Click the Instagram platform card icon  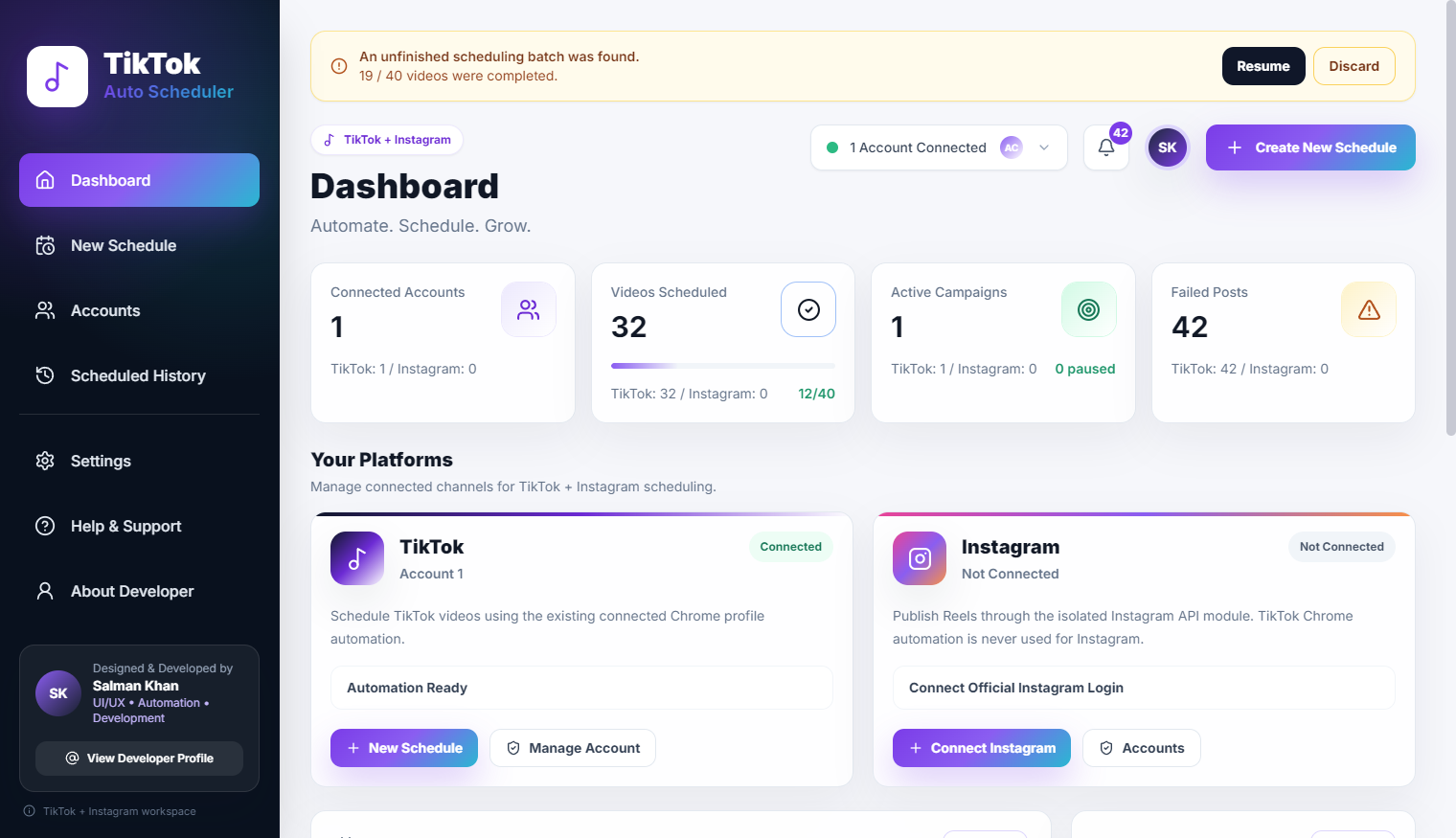point(920,558)
